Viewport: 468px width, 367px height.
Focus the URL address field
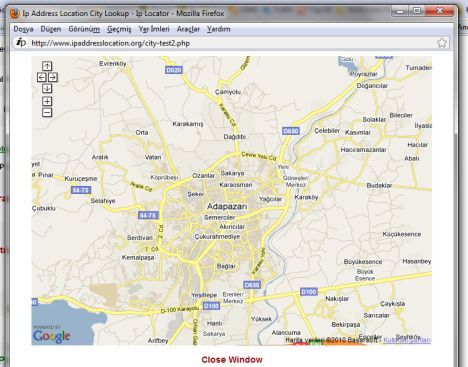(x=230, y=43)
